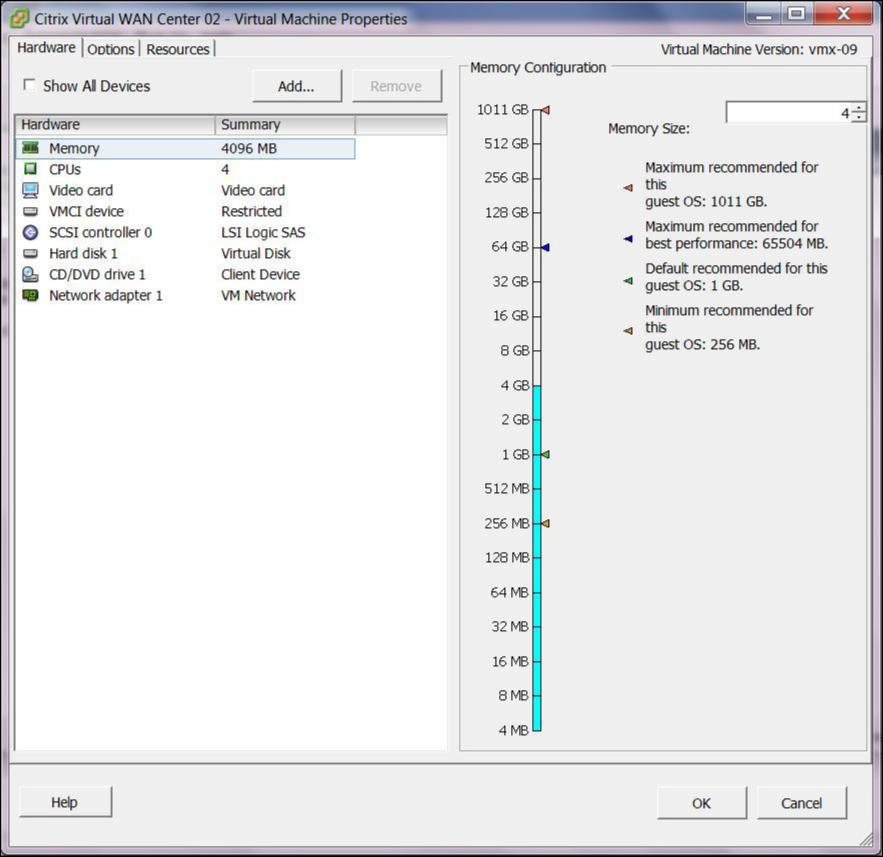Image resolution: width=883 pixels, height=857 pixels.
Task: Select the SCSI controller 0 row
Action: pos(186,233)
